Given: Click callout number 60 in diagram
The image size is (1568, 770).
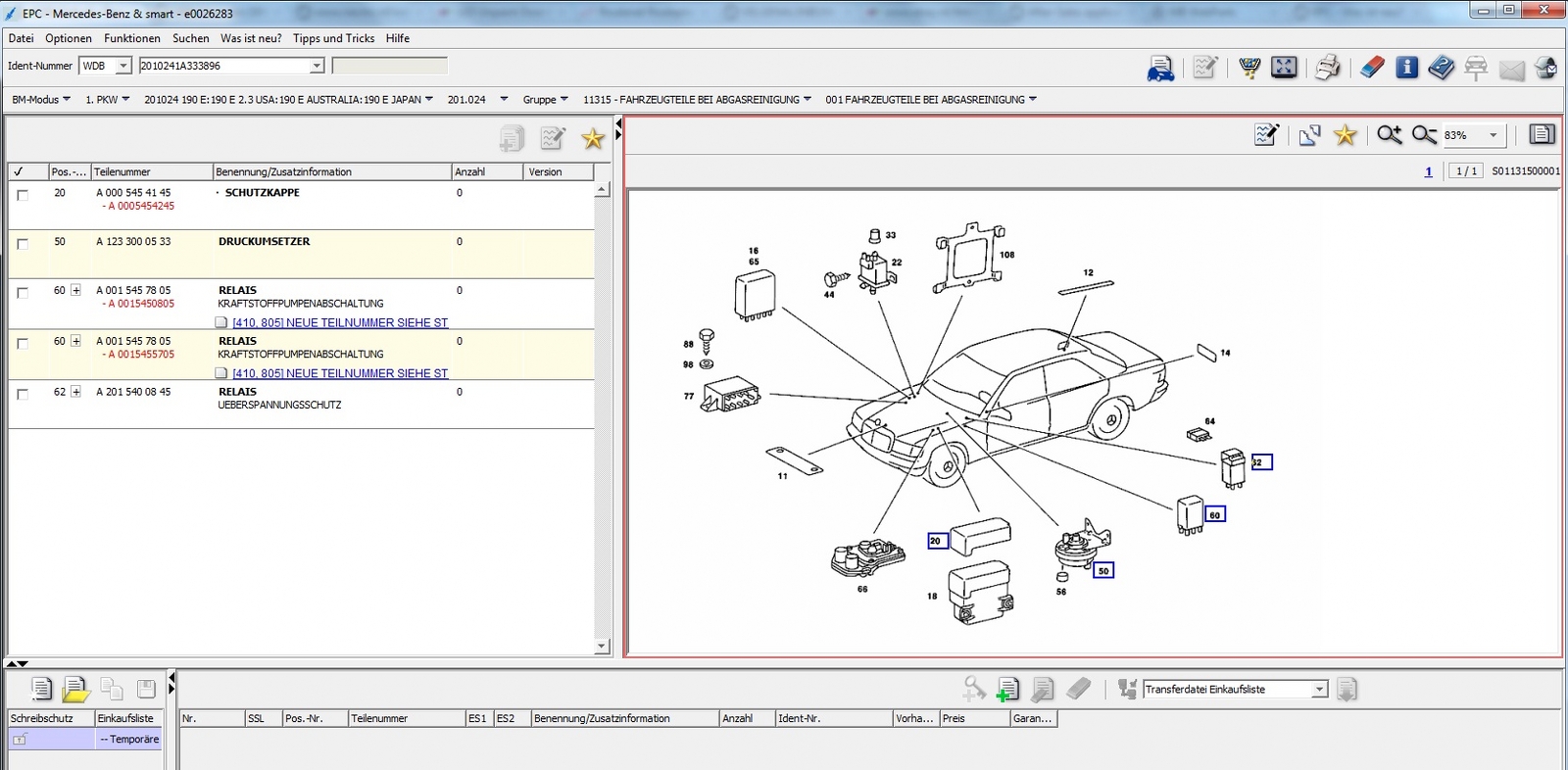Looking at the screenshot, I should [x=1215, y=514].
